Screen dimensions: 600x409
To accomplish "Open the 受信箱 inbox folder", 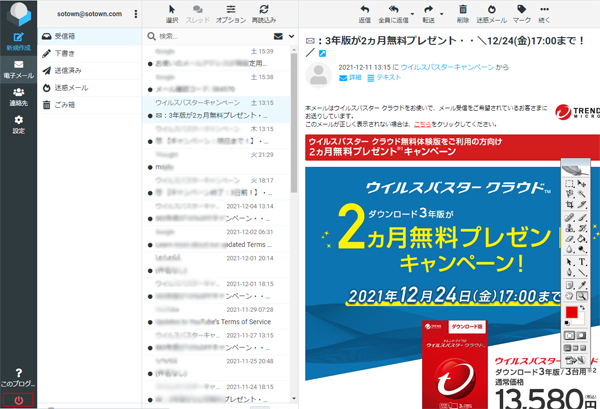I will pos(90,36).
